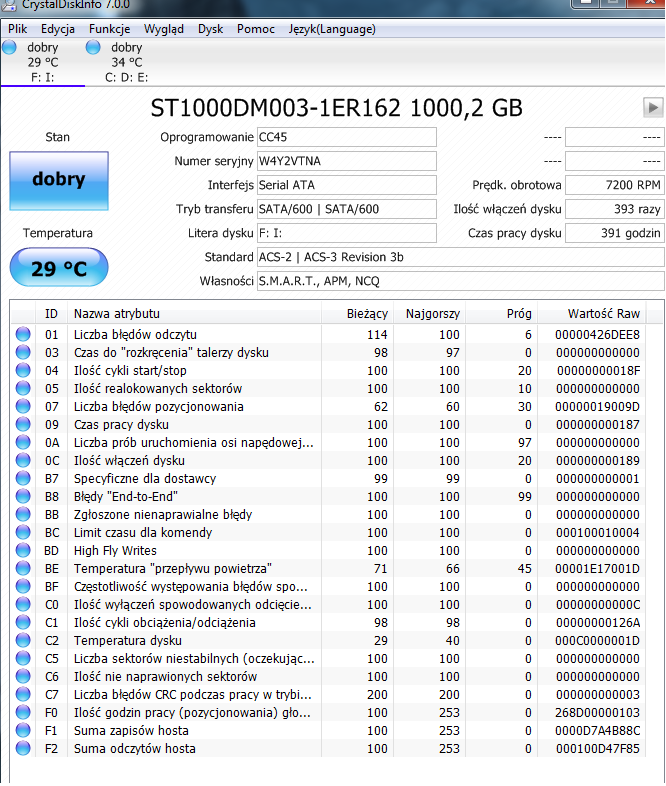The height and width of the screenshot is (786, 666).
Task: Click status icon for attribute C5 row
Action: coord(23,659)
